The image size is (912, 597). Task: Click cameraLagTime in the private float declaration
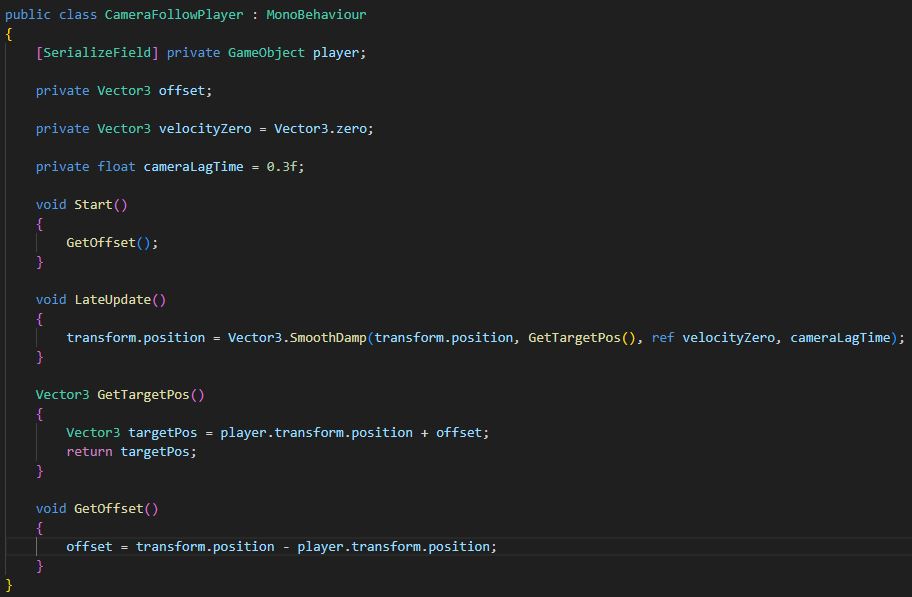[x=194, y=167]
